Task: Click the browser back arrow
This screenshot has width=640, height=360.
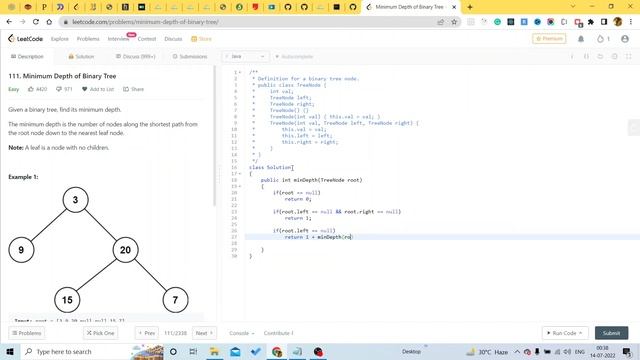Action: [9, 22]
